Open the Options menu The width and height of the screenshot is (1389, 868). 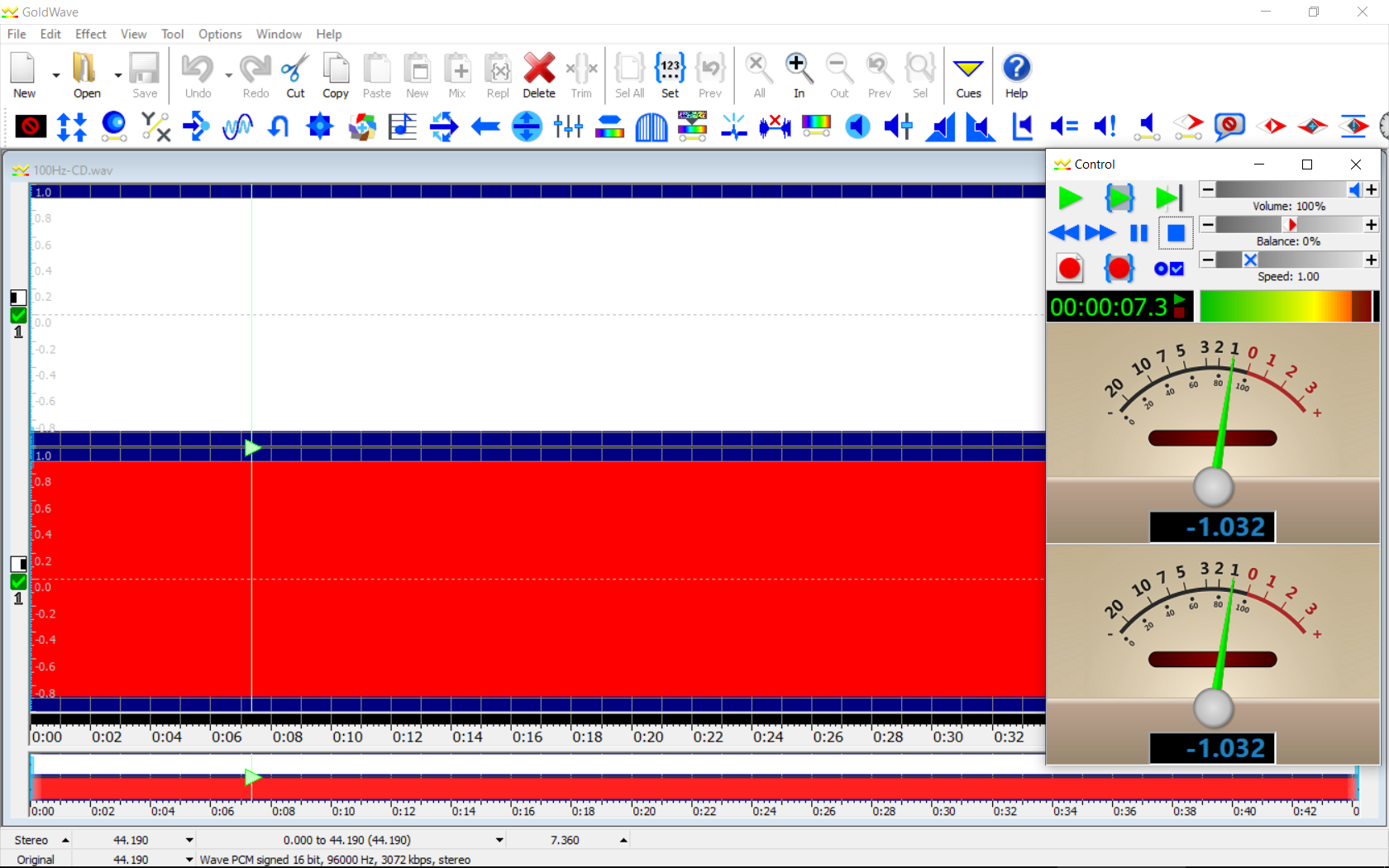tap(219, 34)
